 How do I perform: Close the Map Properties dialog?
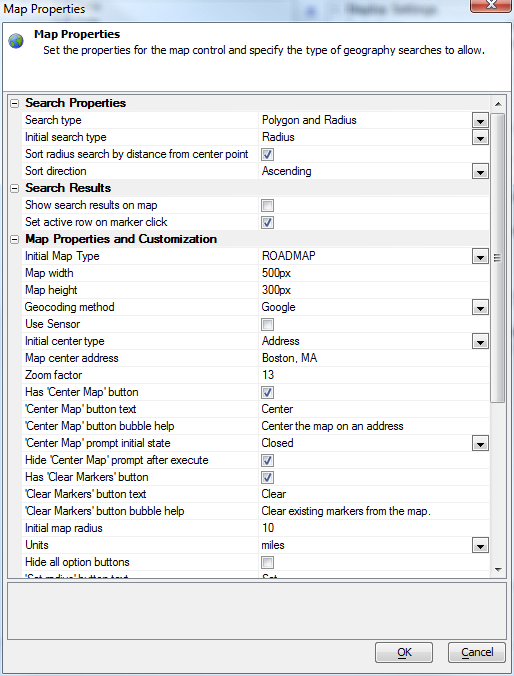click(x=491, y=5)
